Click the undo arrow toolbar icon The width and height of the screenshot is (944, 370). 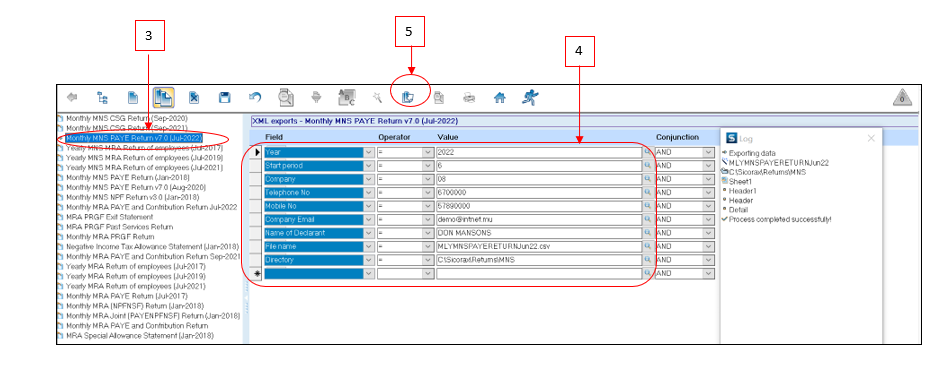tap(255, 97)
